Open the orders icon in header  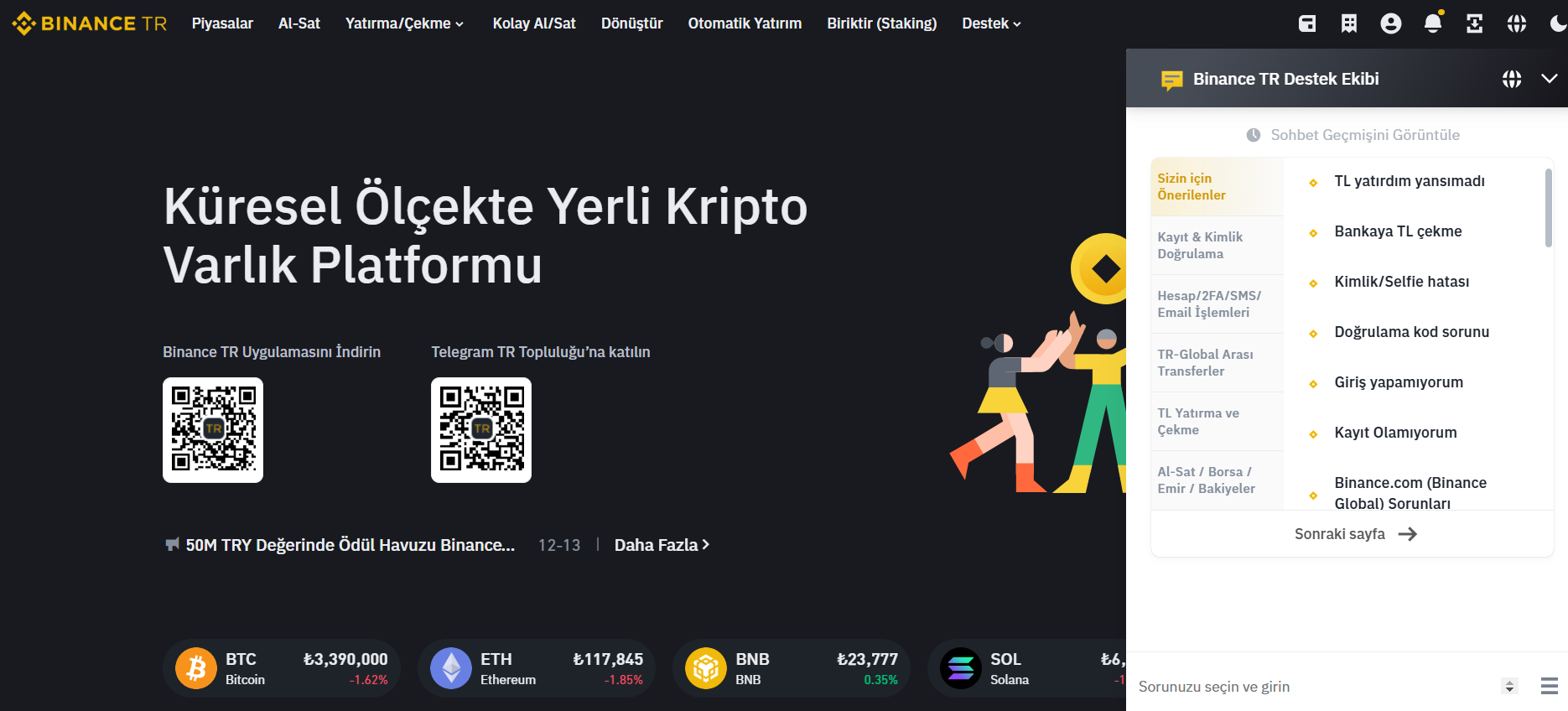pos(1349,23)
